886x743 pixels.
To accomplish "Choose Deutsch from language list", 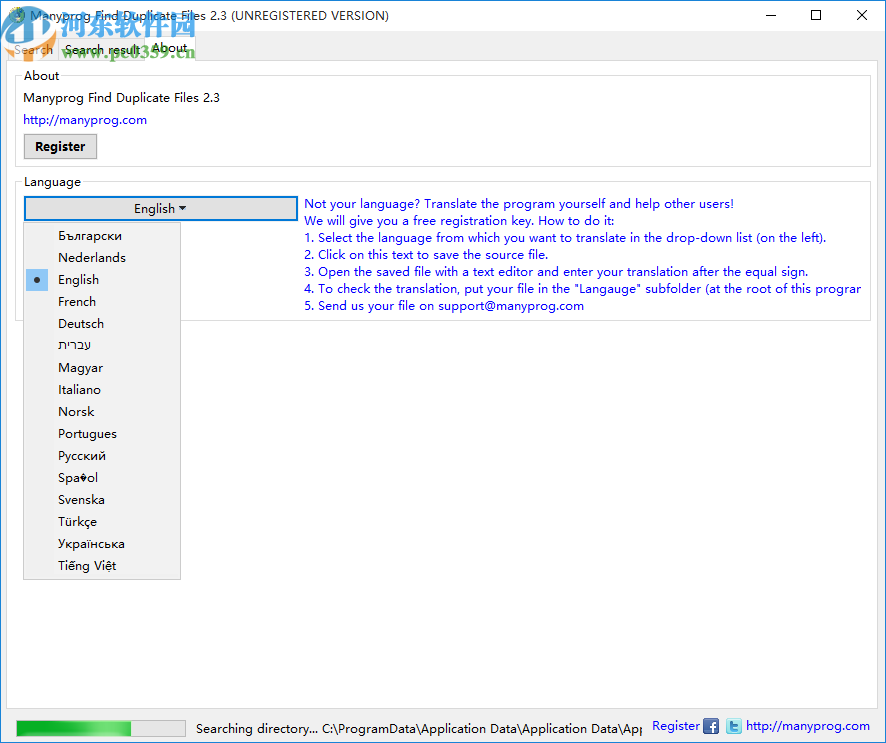I will 102,324.
